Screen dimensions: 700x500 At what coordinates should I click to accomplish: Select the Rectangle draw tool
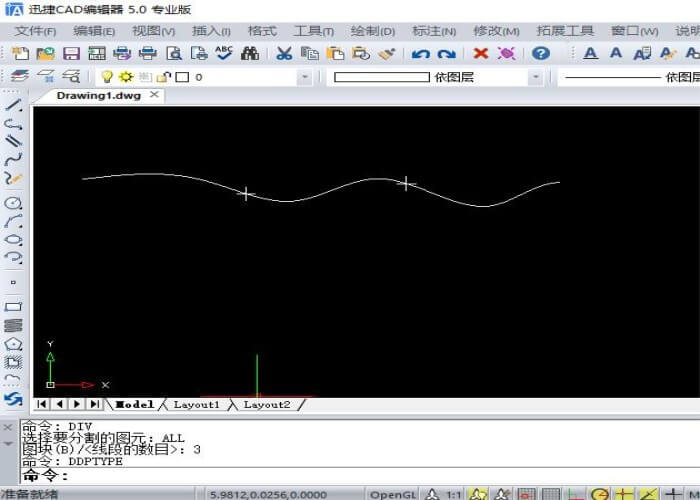(x=14, y=307)
